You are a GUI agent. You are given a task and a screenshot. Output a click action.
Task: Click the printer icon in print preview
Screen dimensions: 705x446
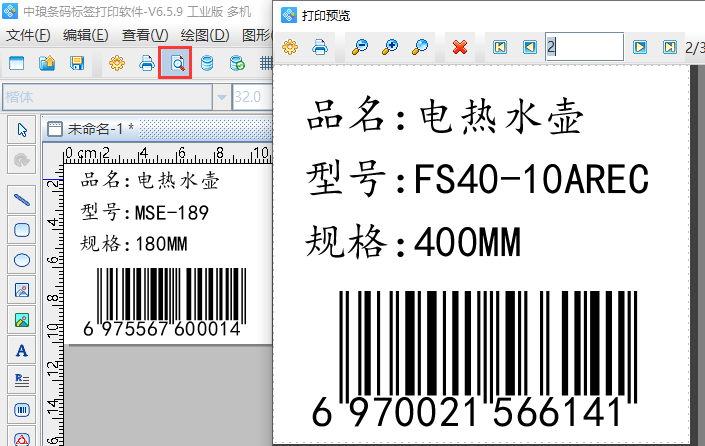click(320, 47)
